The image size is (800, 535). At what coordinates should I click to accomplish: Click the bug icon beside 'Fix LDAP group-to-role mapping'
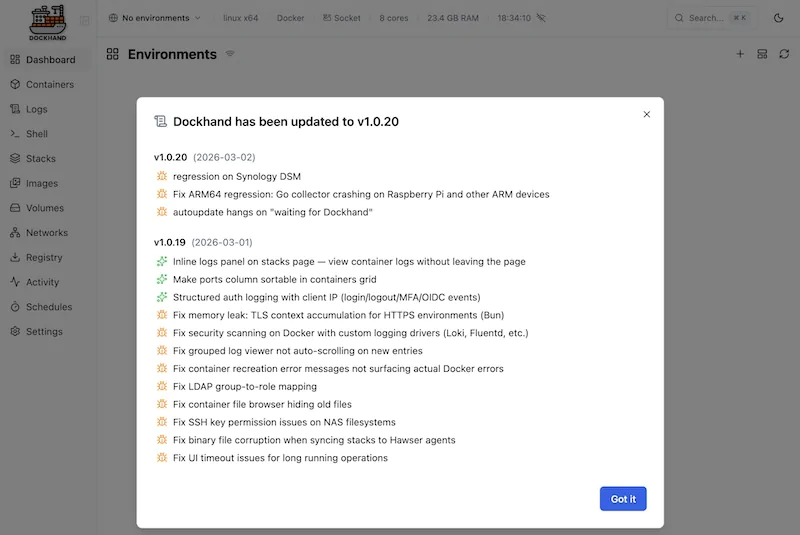(x=162, y=386)
